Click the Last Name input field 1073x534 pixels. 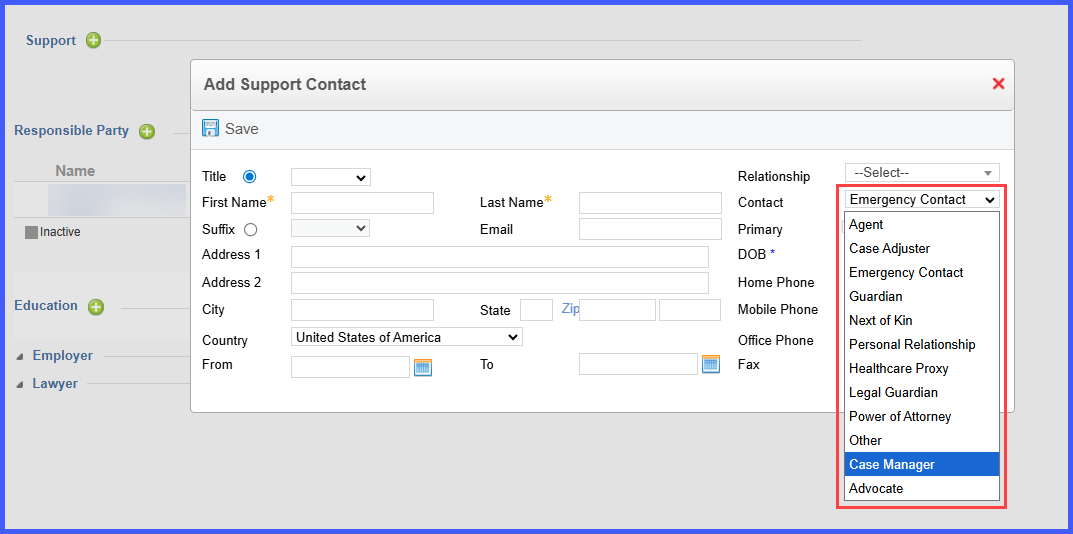pyautogui.click(x=650, y=203)
